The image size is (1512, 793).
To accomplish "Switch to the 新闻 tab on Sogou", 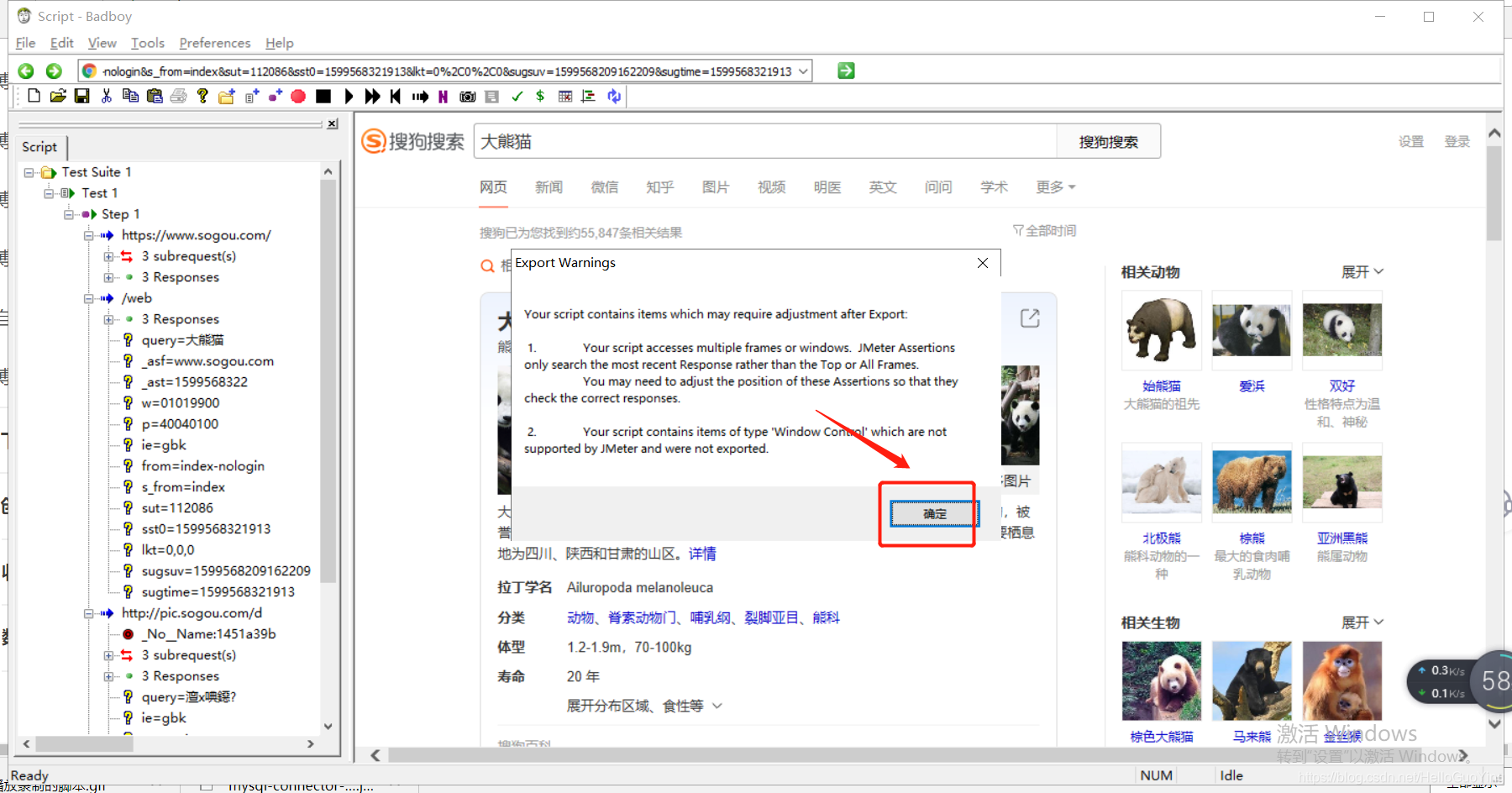I will click(549, 187).
